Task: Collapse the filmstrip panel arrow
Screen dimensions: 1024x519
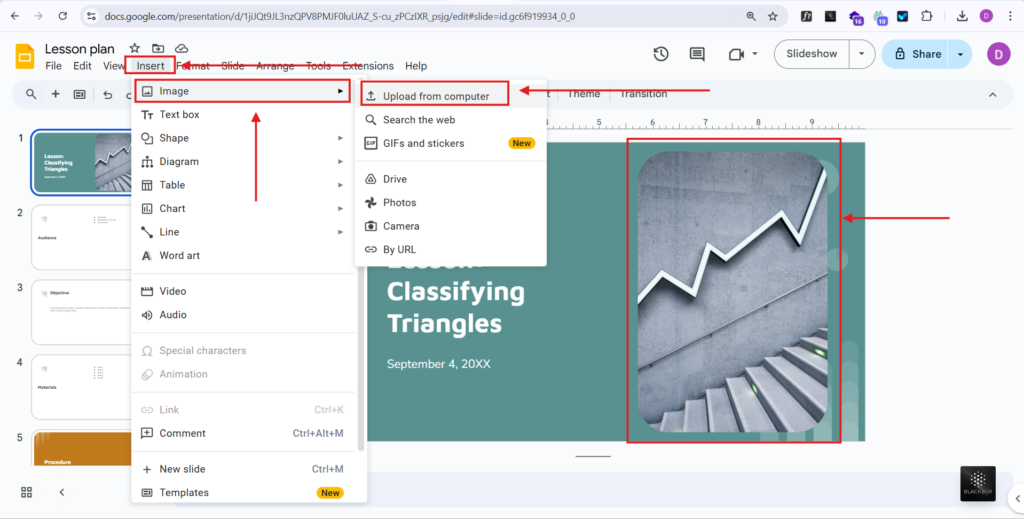Action: 62,492
